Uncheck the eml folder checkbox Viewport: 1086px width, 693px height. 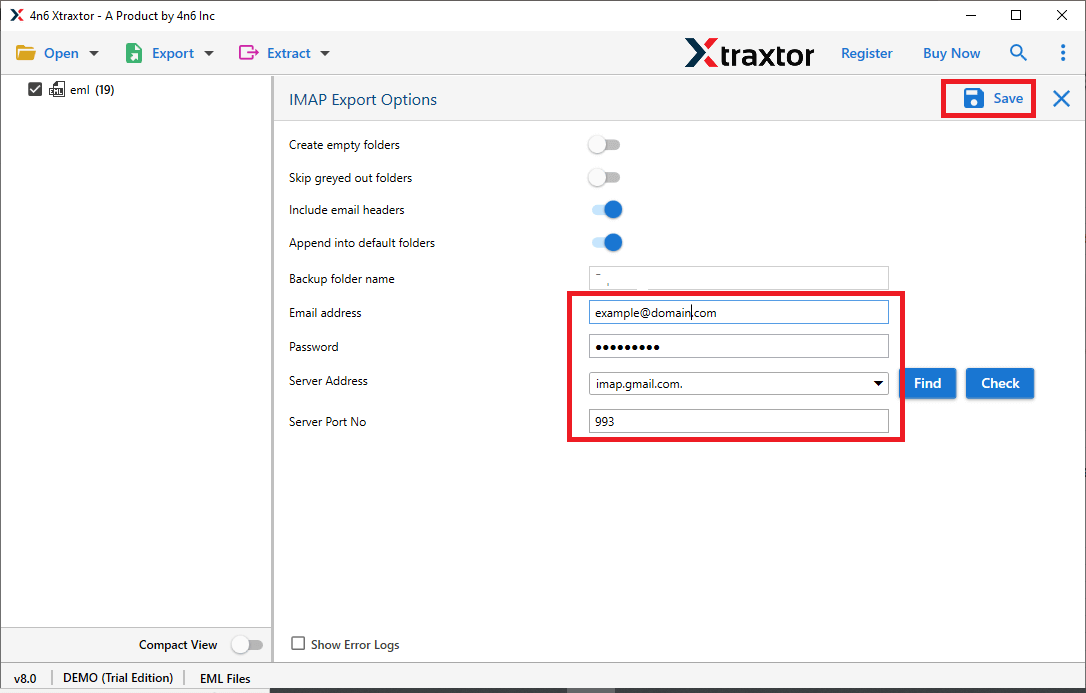(35, 90)
